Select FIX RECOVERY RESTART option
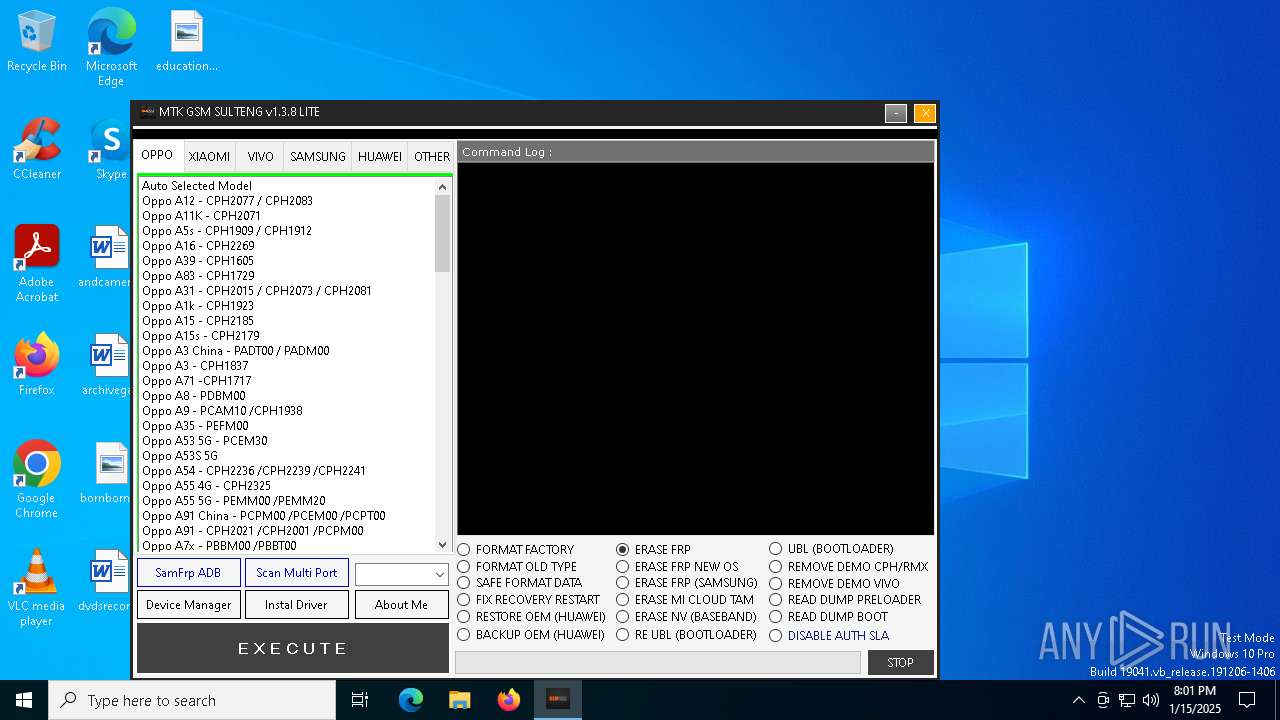Viewport: 1280px width, 720px height. tap(529, 600)
